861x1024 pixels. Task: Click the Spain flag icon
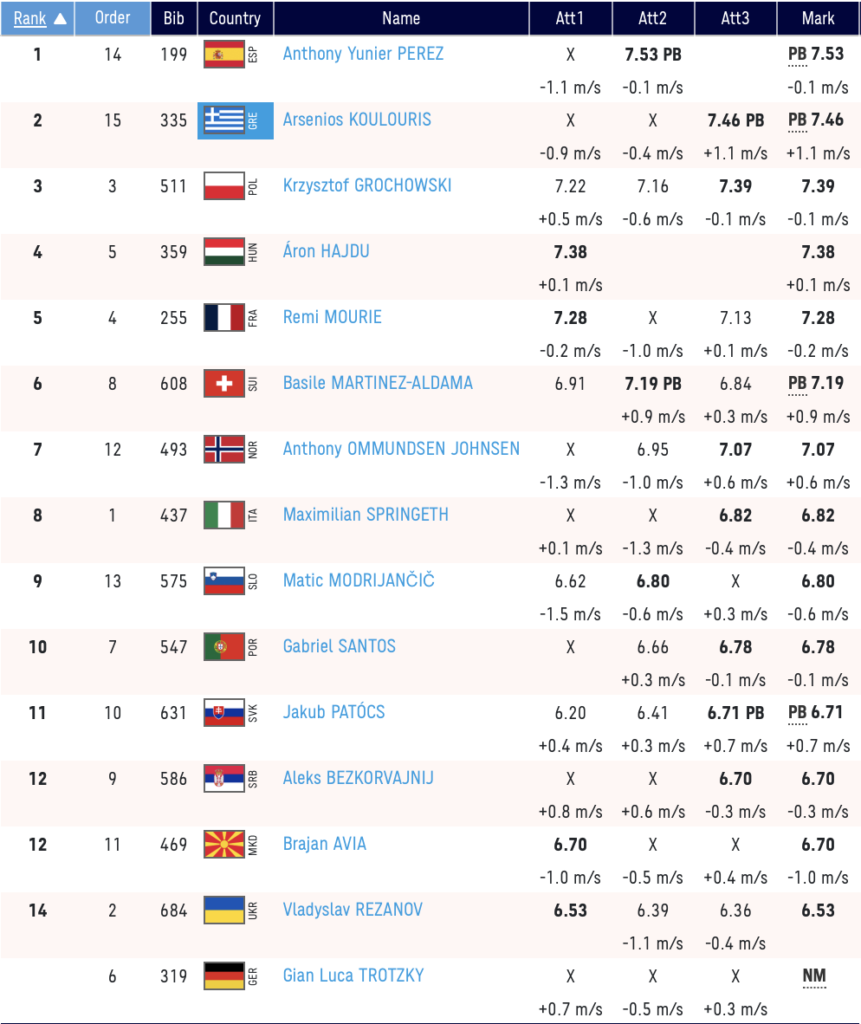coord(224,55)
